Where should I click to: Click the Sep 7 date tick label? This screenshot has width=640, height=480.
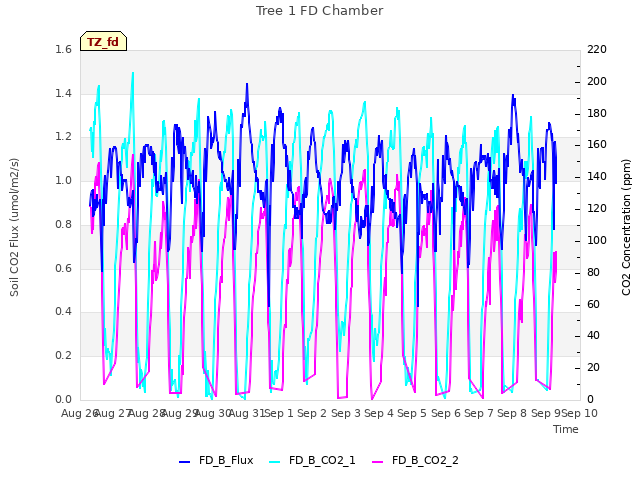coord(478,413)
